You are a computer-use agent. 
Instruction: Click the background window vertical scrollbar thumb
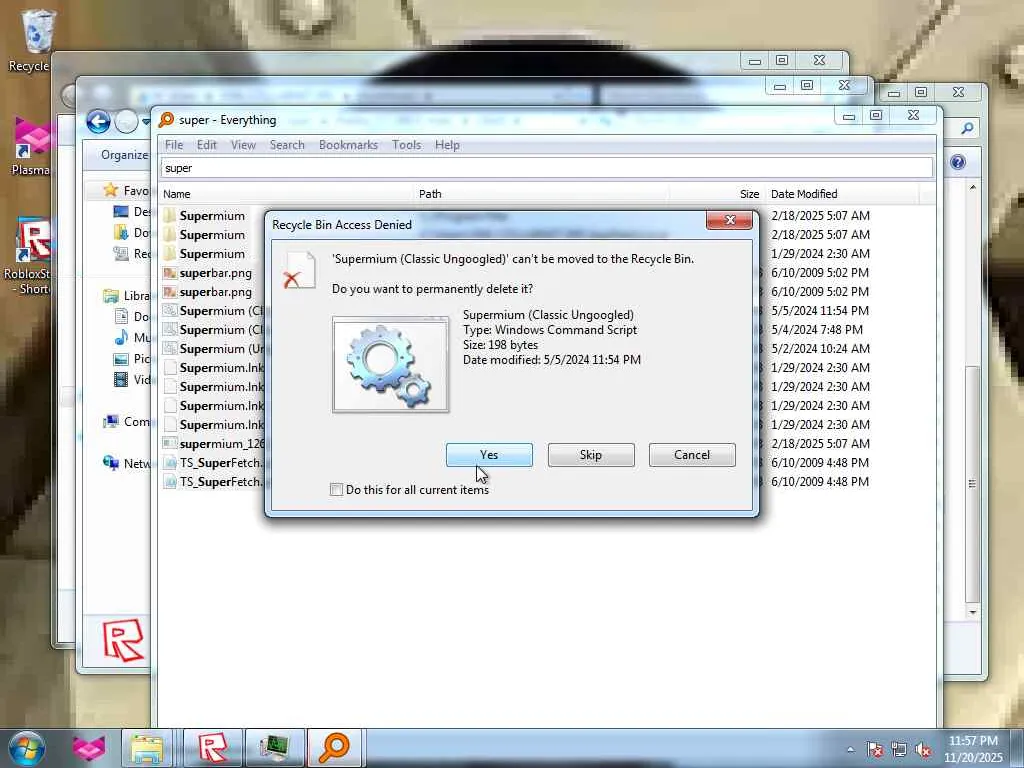[973, 484]
